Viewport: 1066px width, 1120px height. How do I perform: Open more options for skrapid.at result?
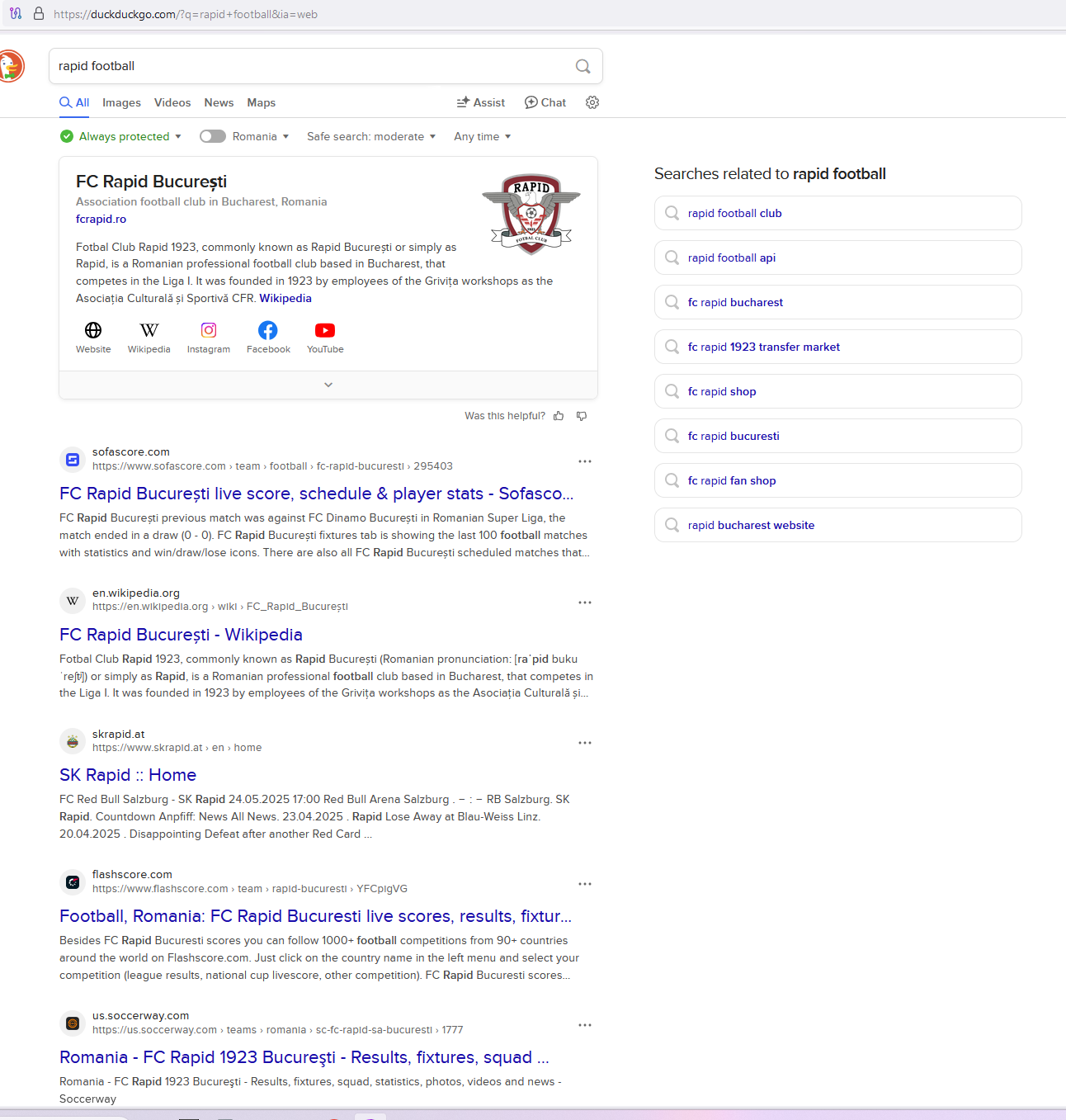click(x=585, y=743)
